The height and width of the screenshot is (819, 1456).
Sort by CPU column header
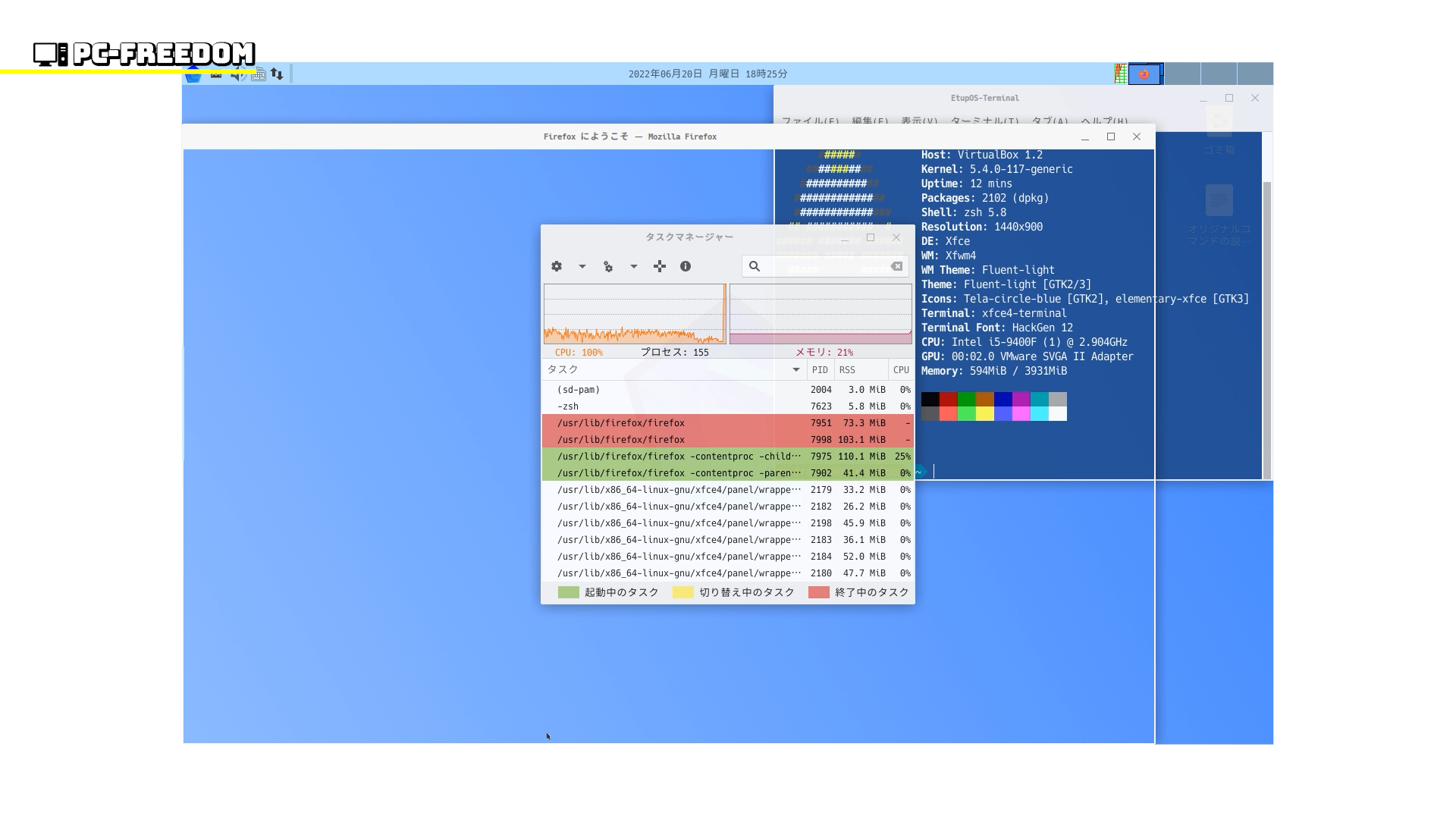tap(901, 370)
